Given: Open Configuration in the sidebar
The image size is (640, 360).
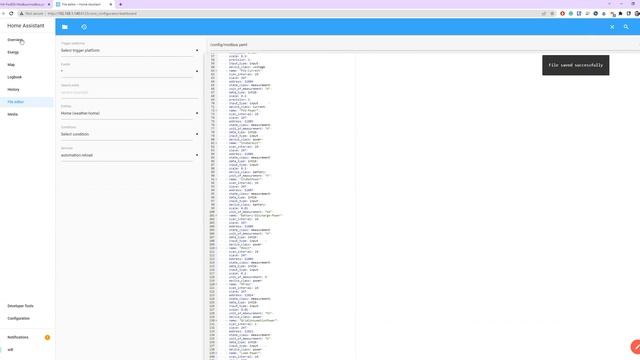Looking at the screenshot, I should [27, 318].
